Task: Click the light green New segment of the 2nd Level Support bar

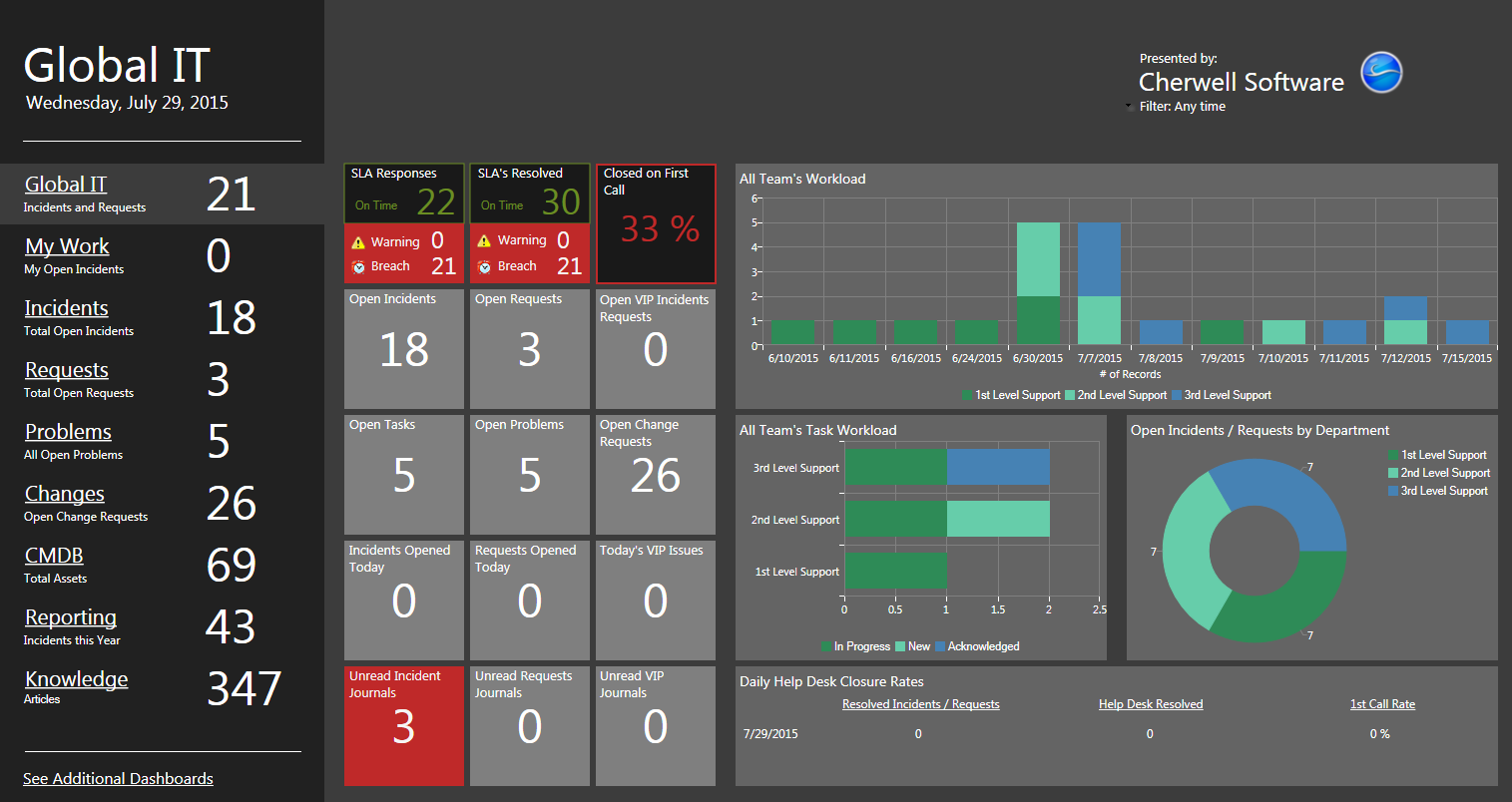Action: (998, 519)
